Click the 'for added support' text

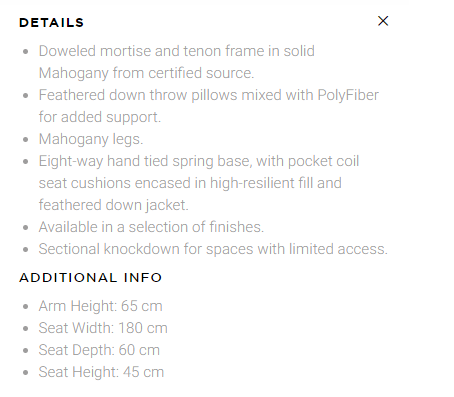pos(100,117)
